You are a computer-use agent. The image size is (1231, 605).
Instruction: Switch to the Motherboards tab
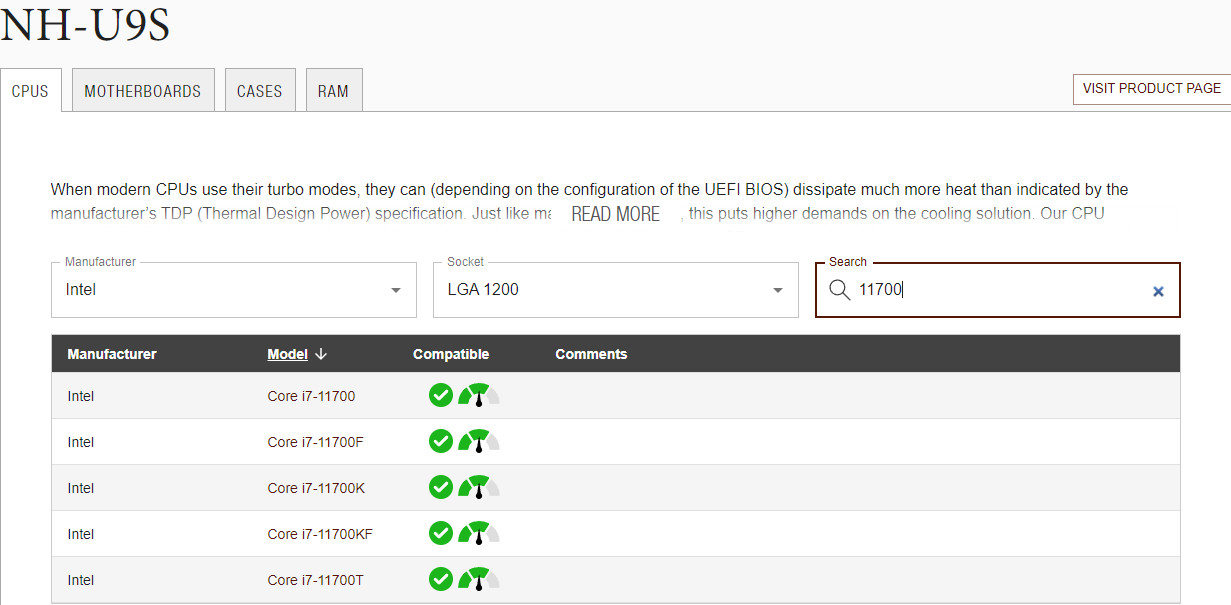143,91
